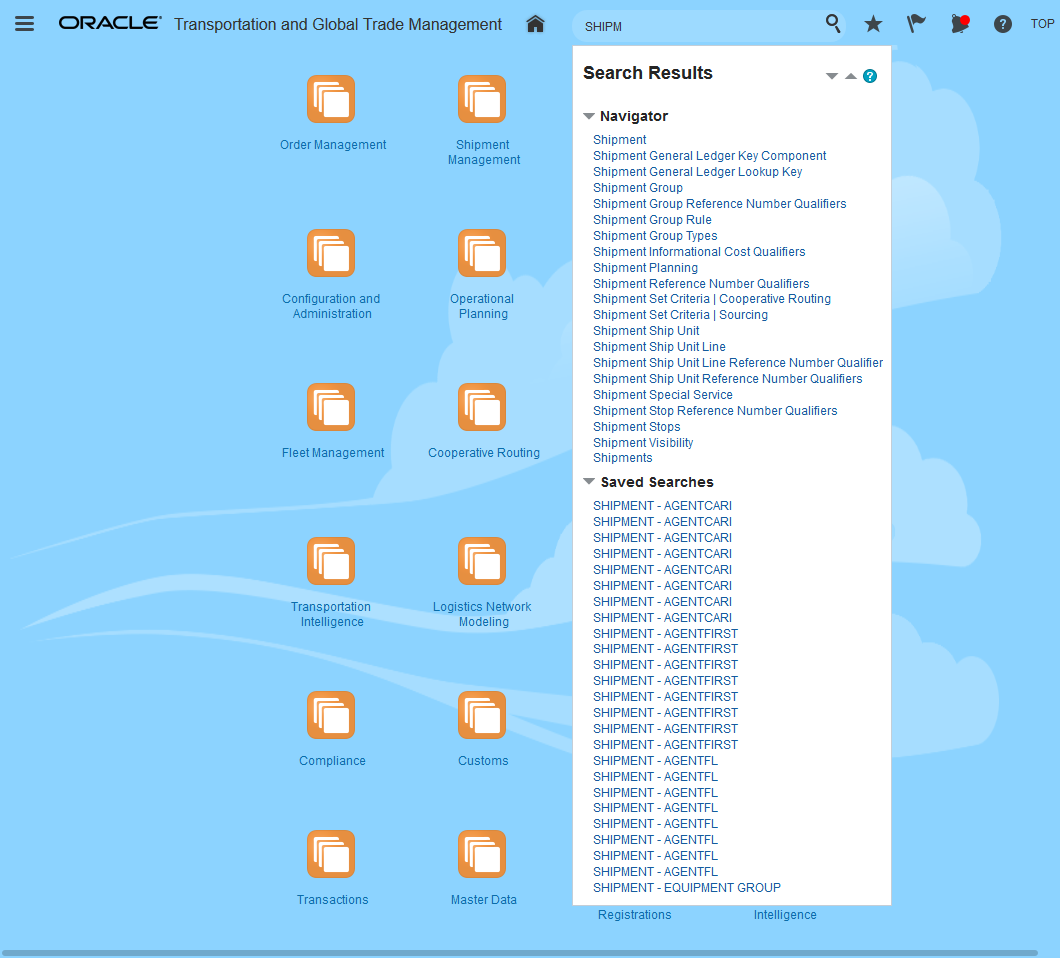1060x958 pixels.
Task: Open the flag watchlist icon
Action: point(916,24)
